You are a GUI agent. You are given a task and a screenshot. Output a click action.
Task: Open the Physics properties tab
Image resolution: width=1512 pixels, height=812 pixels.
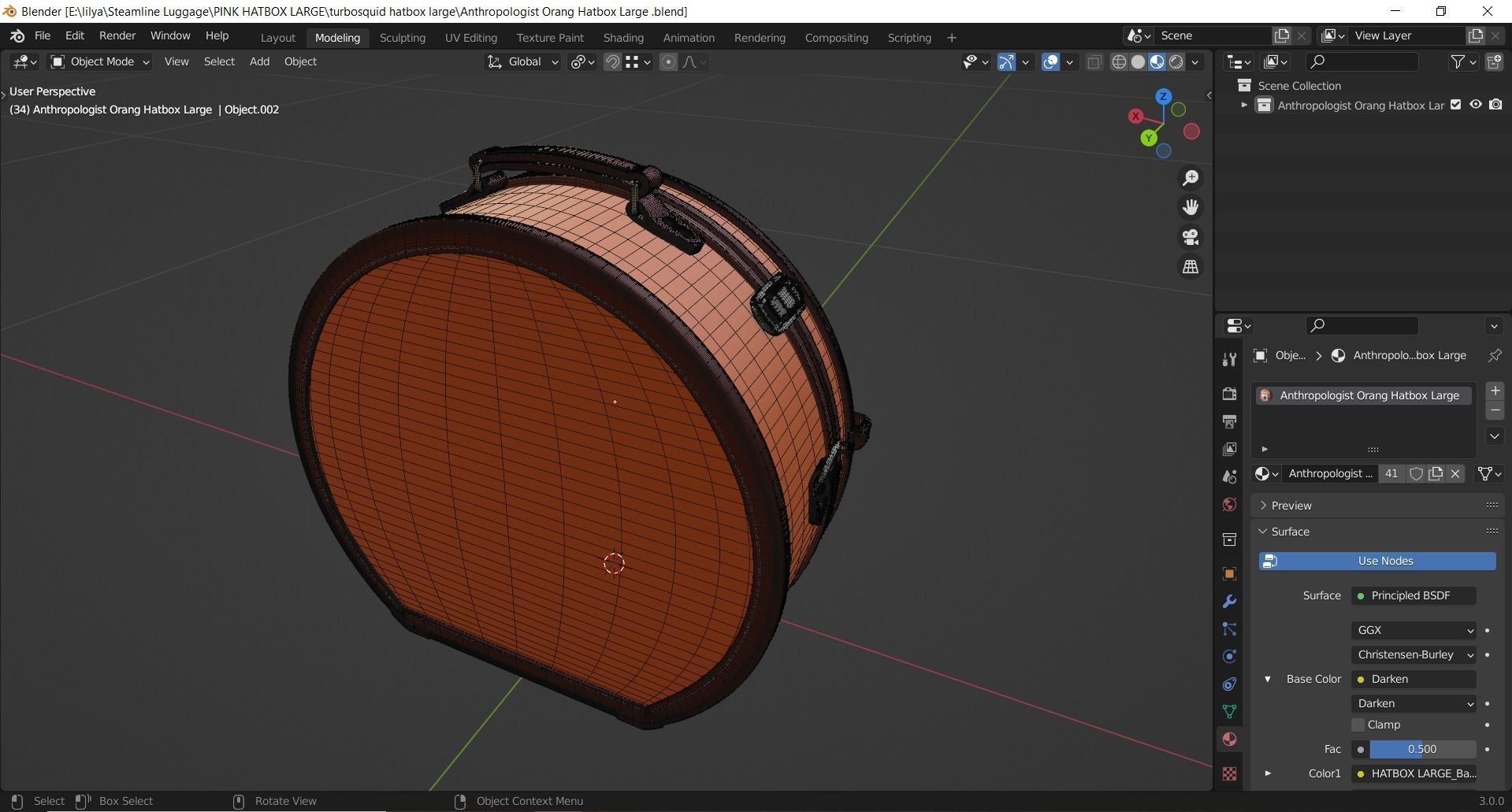(x=1229, y=656)
